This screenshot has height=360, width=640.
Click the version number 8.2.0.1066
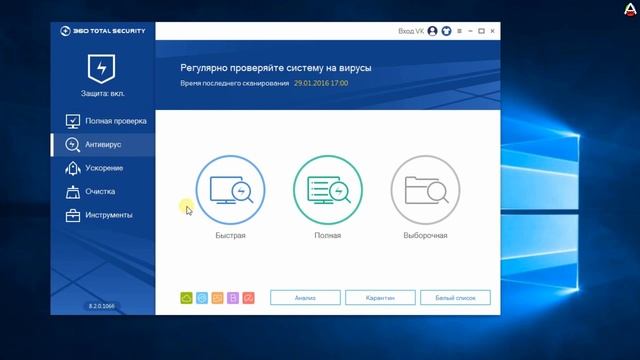pos(102,306)
